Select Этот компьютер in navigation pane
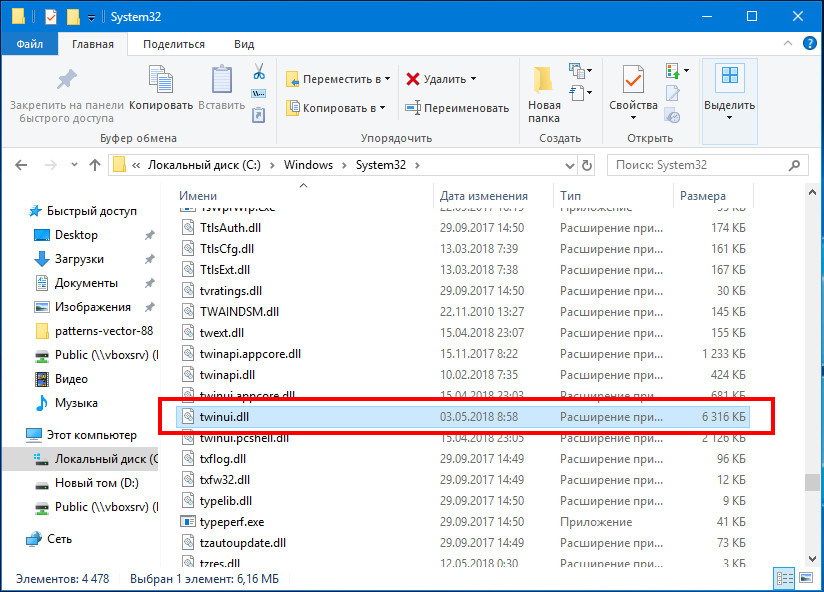 tap(81, 435)
